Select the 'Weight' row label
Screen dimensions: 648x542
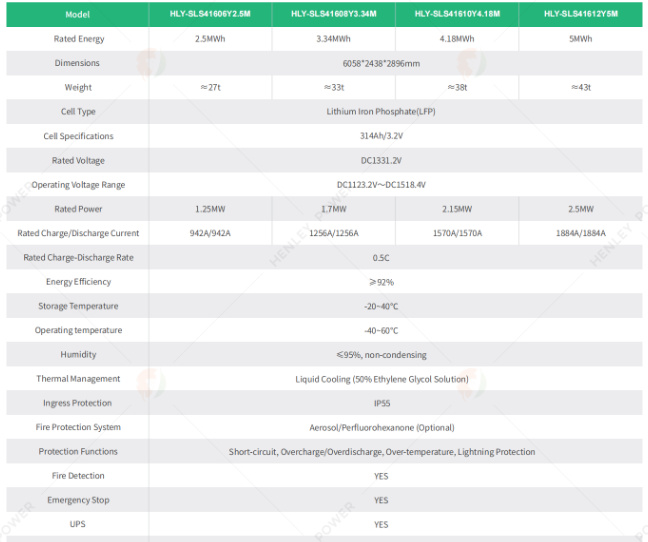pos(78,88)
